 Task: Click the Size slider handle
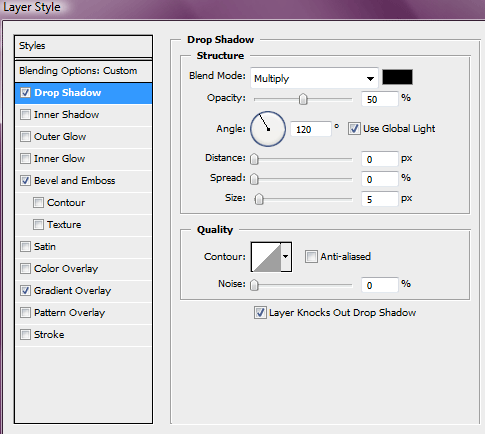click(259, 199)
